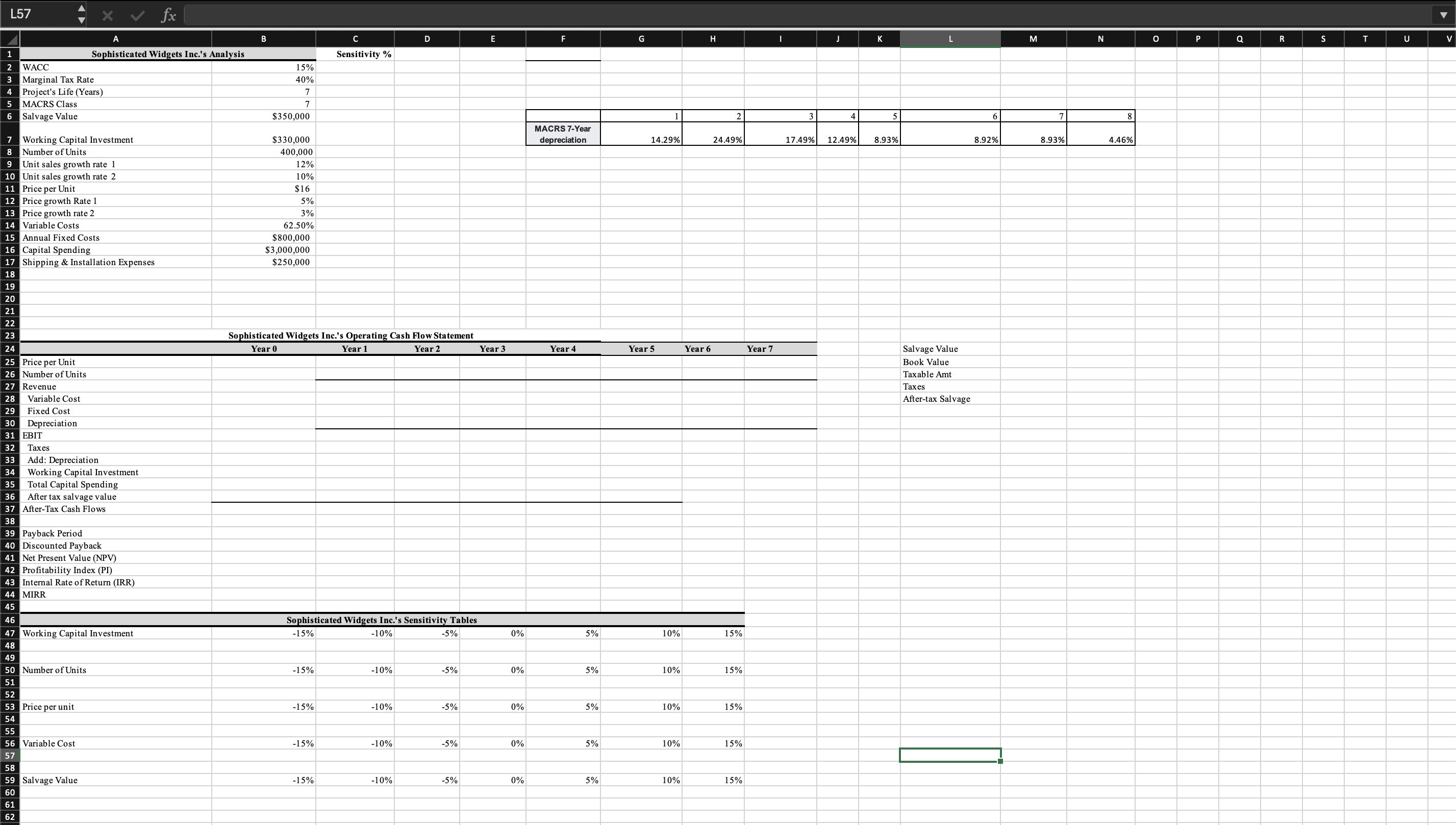Click the down arrow on the Name Box stepper
Screen dimensions: 1456x825
[x=81, y=20]
